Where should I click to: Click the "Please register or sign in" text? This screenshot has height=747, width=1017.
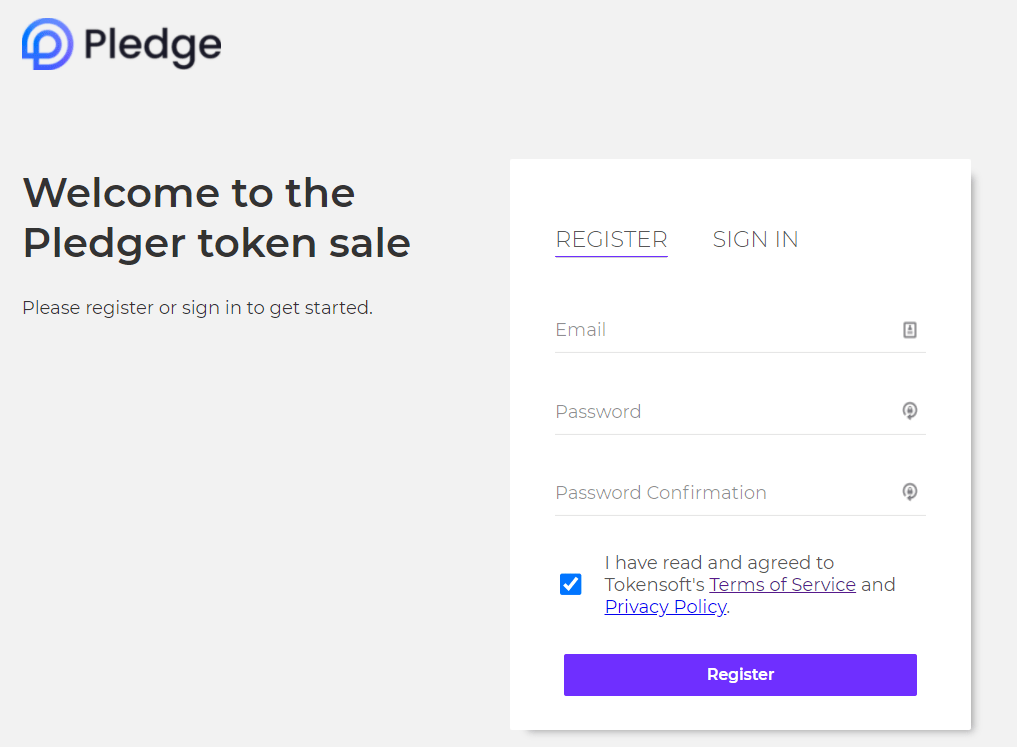(197, 308)
